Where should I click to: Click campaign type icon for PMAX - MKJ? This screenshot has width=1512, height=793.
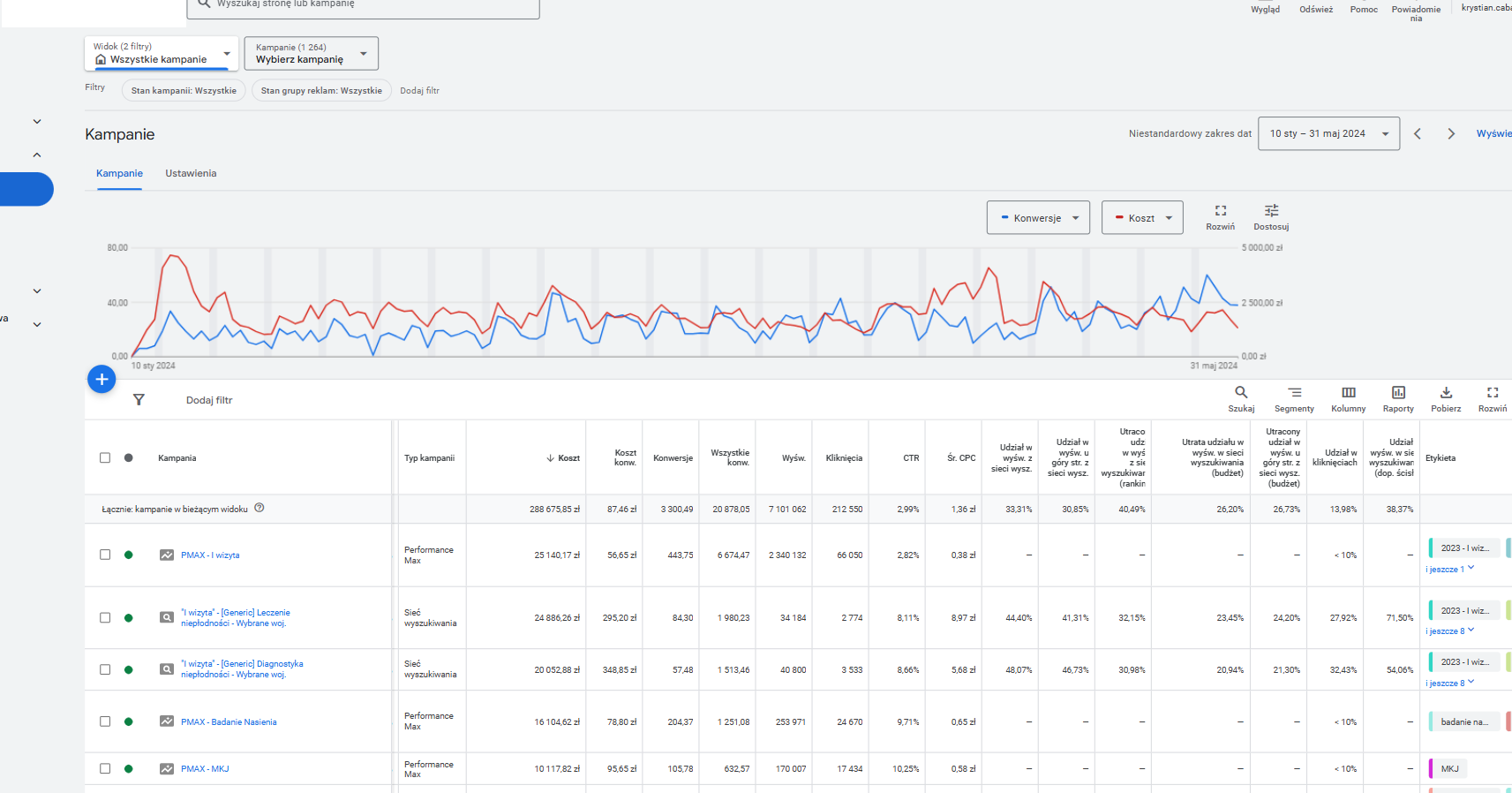coord(167,769)
